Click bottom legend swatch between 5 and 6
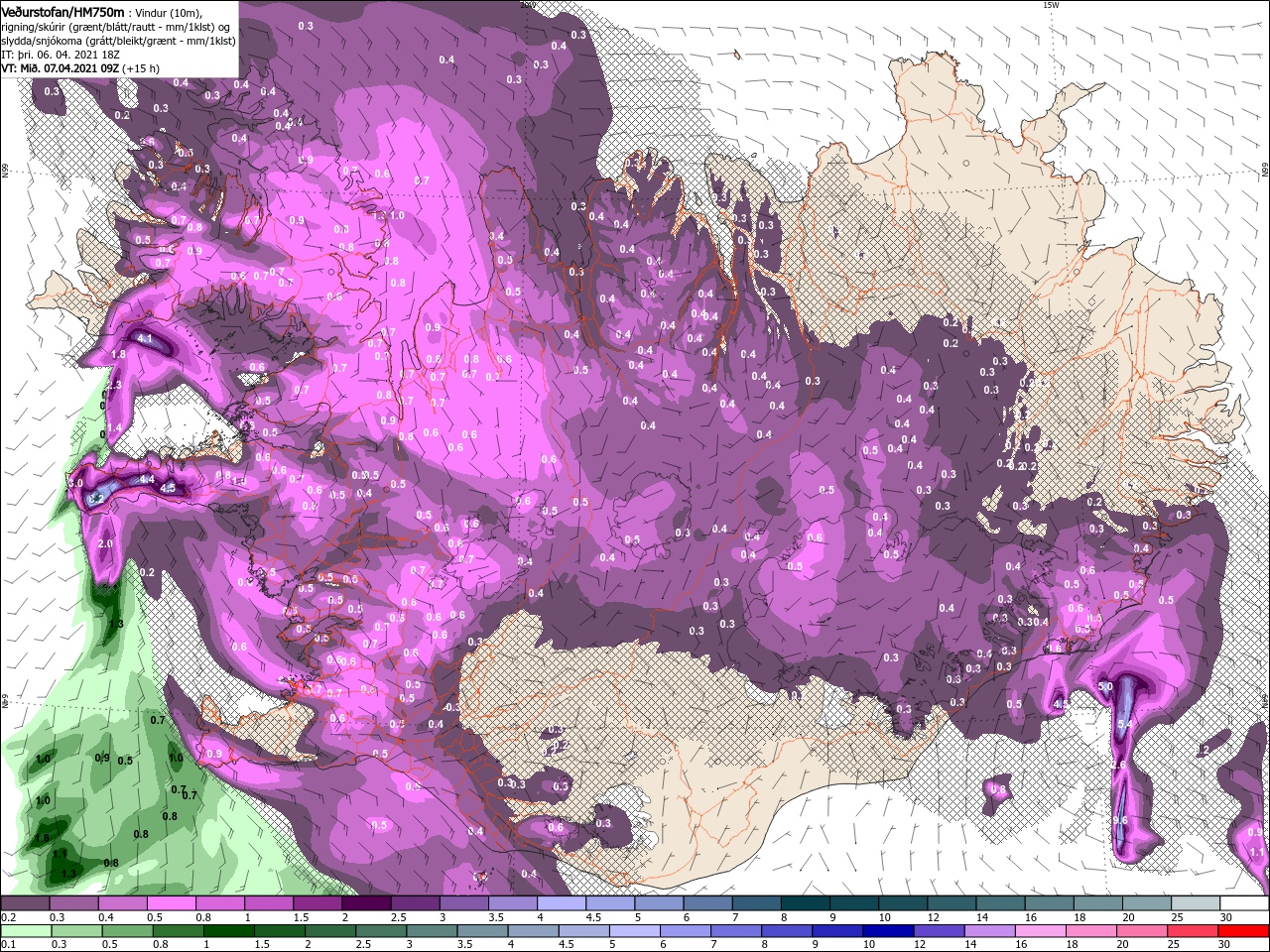This screenshot has width=1270, height=952. click(x=635, y=930)
